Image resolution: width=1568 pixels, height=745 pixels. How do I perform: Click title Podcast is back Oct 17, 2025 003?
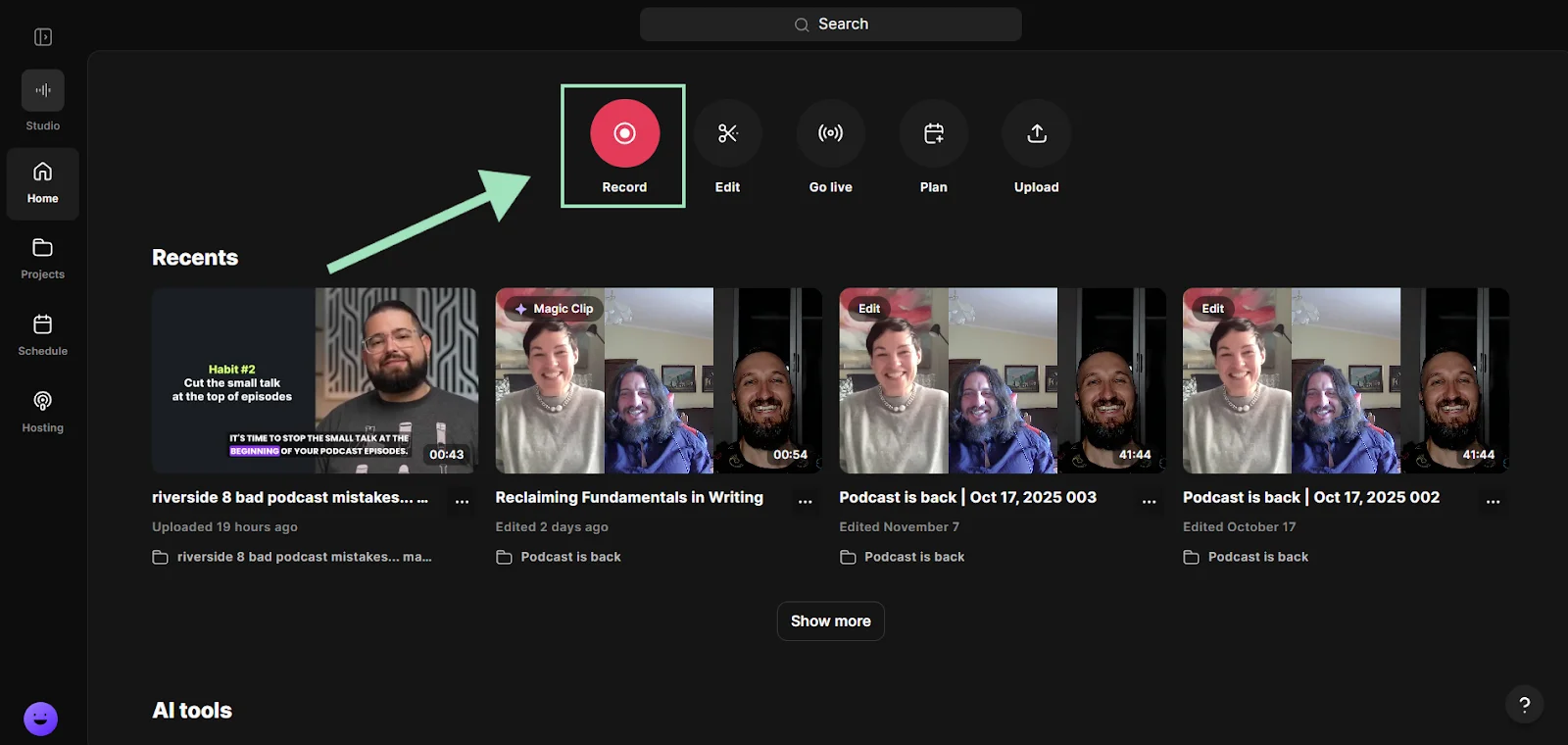coord(968,498)
